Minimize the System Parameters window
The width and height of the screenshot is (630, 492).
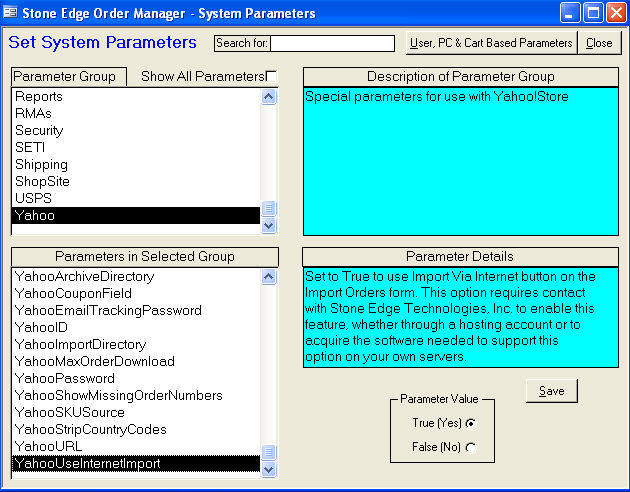tap(570, 13)
